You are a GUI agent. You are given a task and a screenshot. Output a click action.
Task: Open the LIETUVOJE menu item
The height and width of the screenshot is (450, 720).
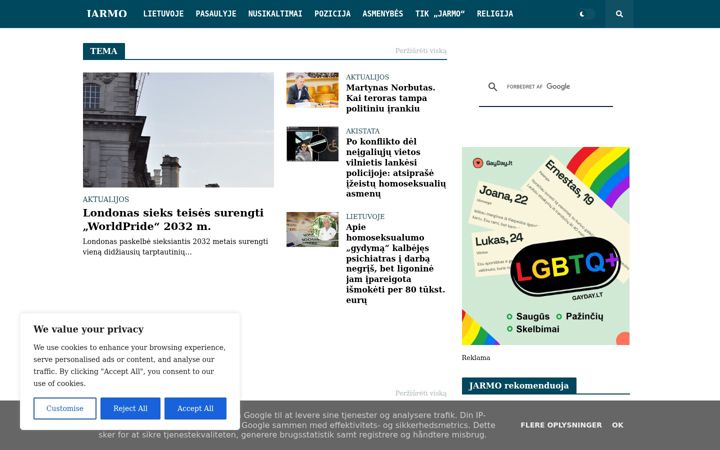click(x=163, y=14)
